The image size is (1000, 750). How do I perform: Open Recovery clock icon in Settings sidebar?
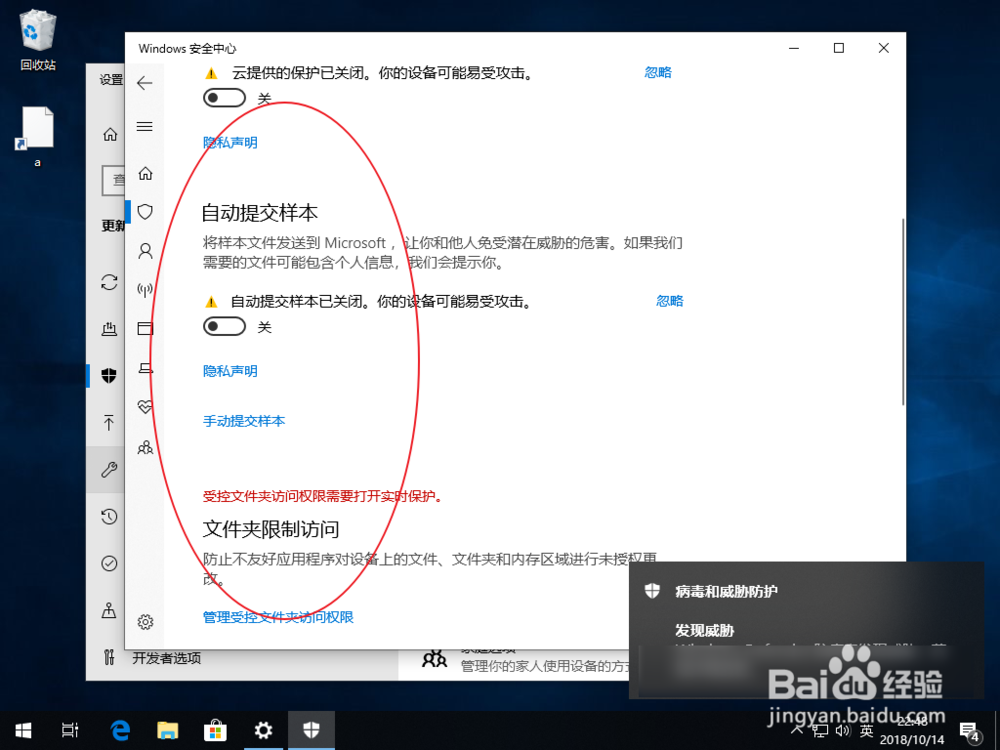point(109,517)
